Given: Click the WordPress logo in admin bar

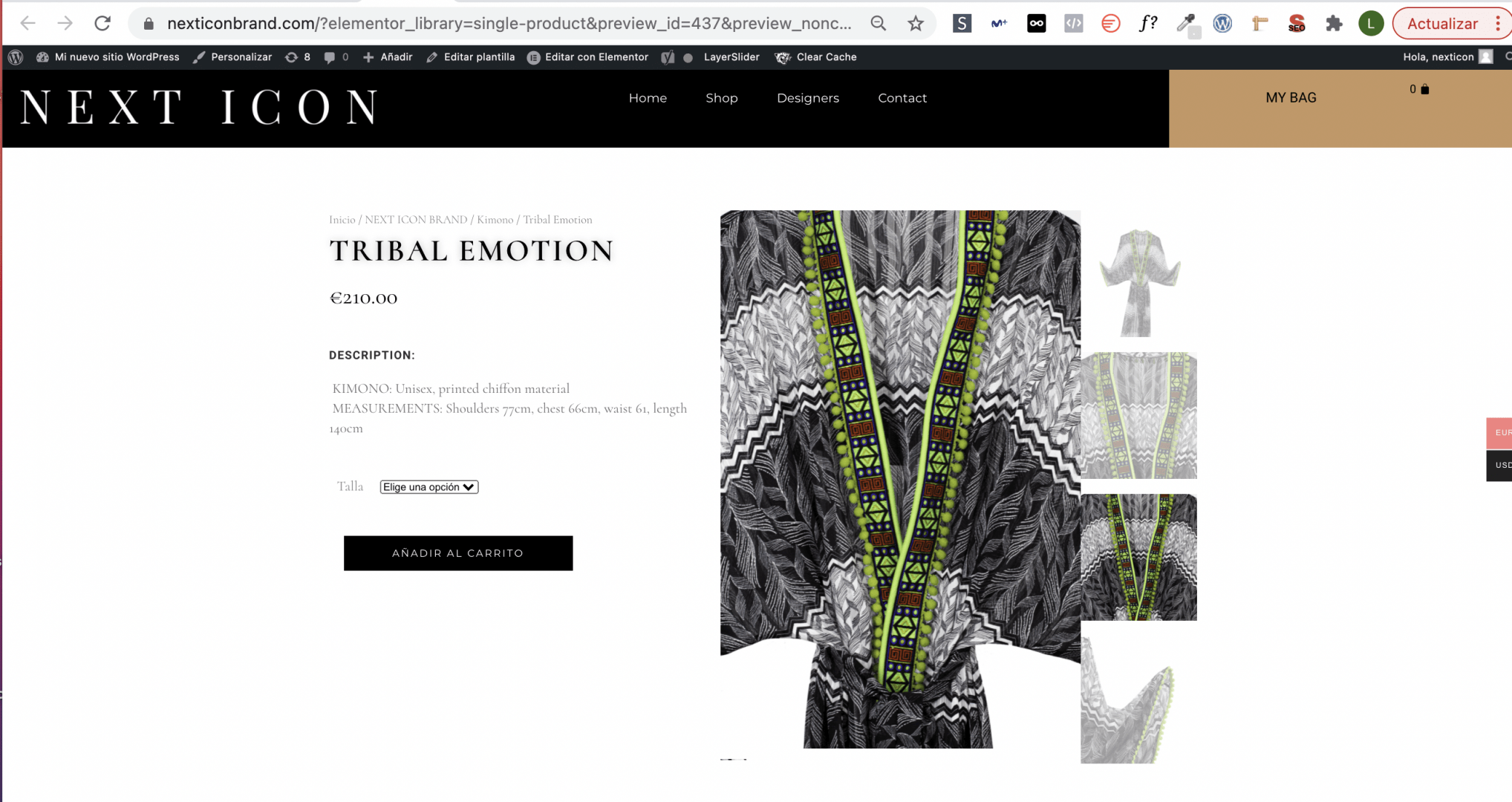Looking at the screenshot, I should [16, 57].
